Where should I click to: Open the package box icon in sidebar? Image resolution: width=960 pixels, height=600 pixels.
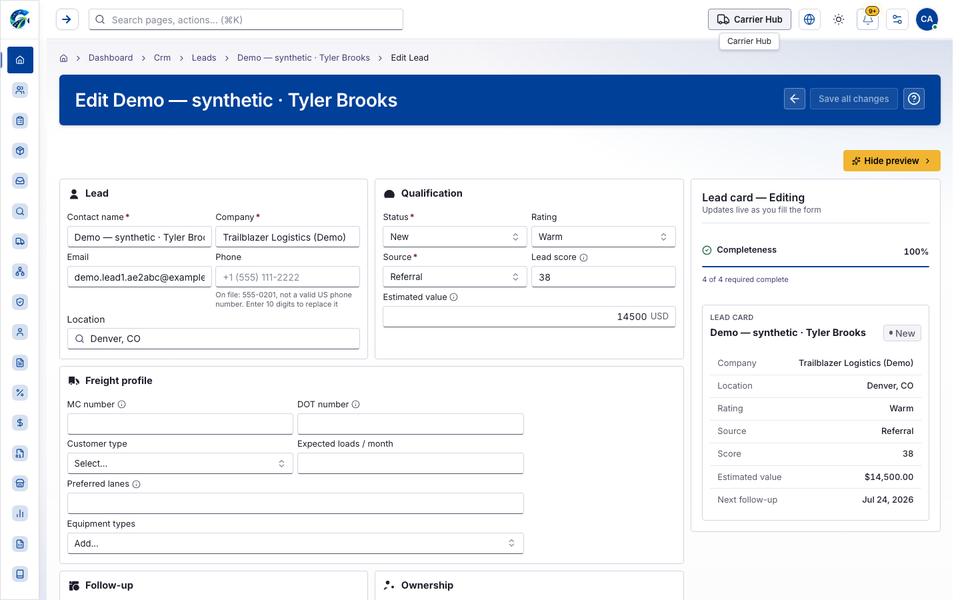[20, 151]
